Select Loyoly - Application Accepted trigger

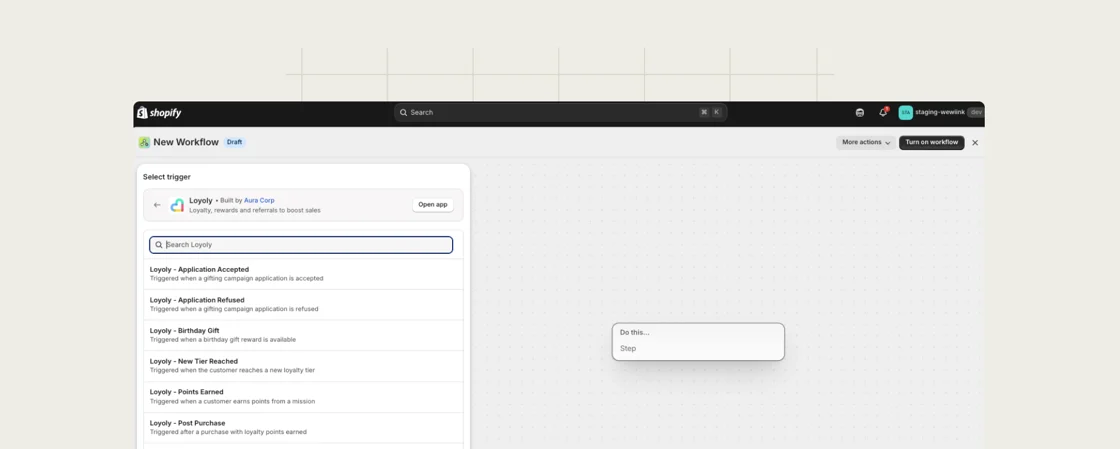303,274
